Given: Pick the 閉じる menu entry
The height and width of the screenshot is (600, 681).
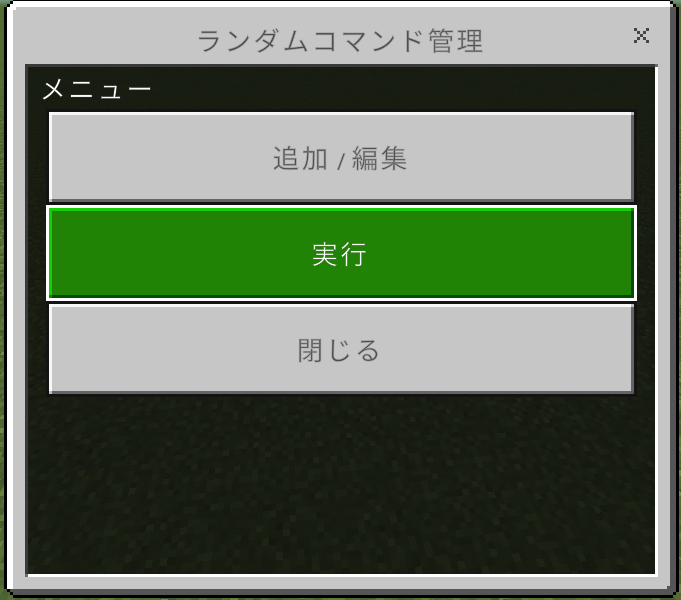Looking at the screenshot, I should [x=341, y=349].
